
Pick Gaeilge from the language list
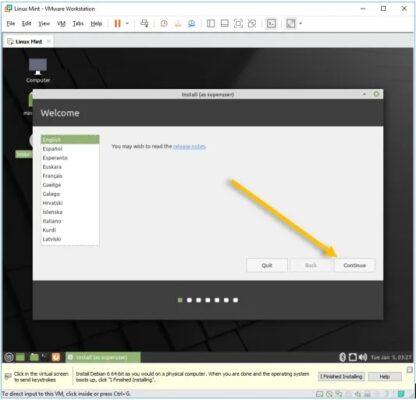tap(70, 185)
